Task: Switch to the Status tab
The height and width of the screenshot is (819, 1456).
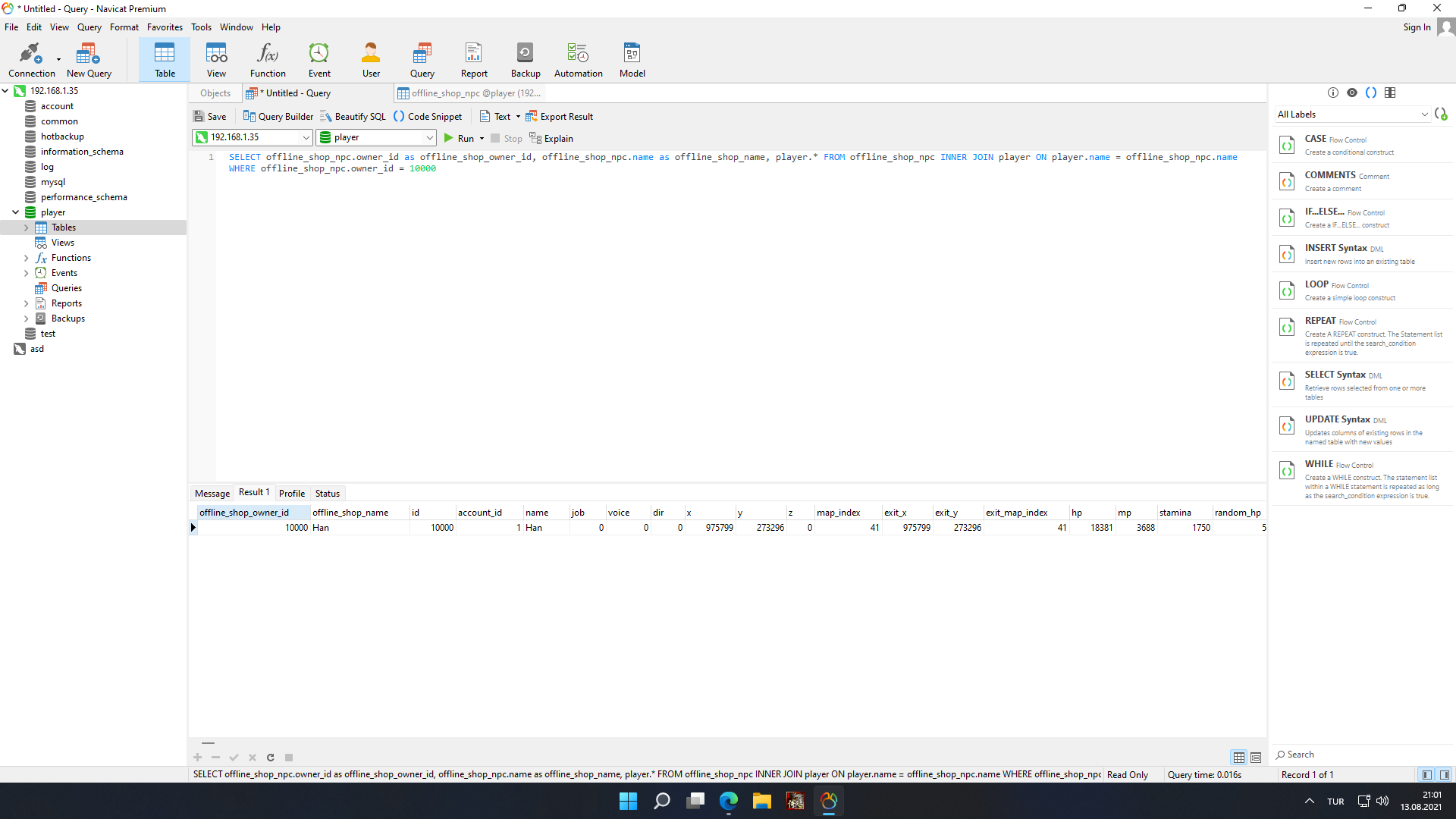Action: [x=327, y=492]
